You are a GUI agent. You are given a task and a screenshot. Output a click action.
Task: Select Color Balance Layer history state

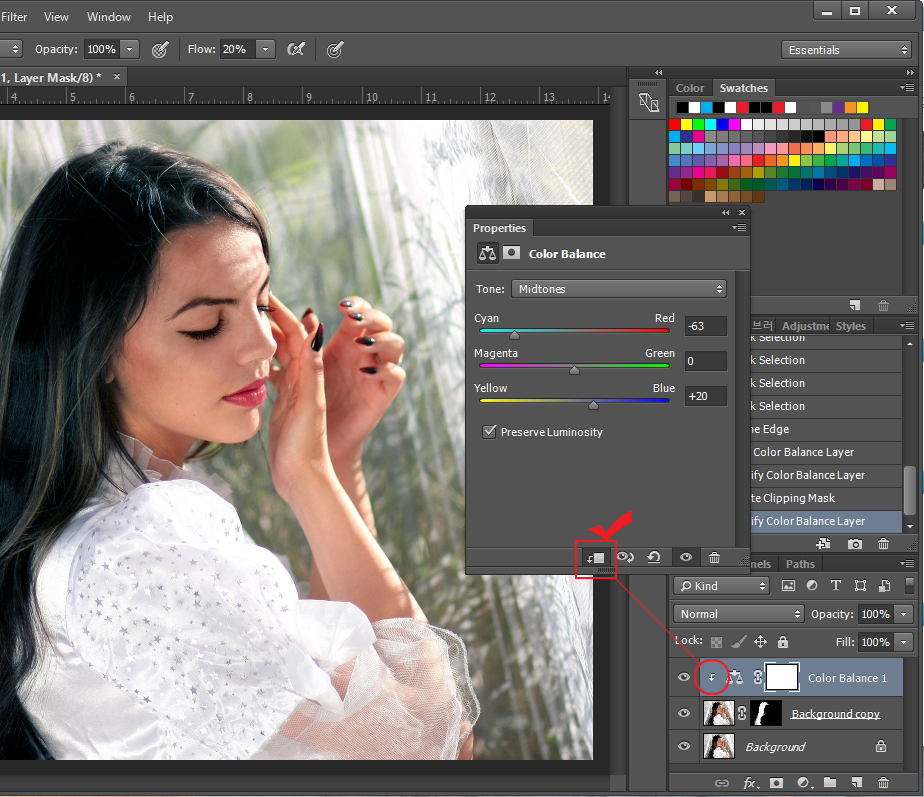coord(826,452)
